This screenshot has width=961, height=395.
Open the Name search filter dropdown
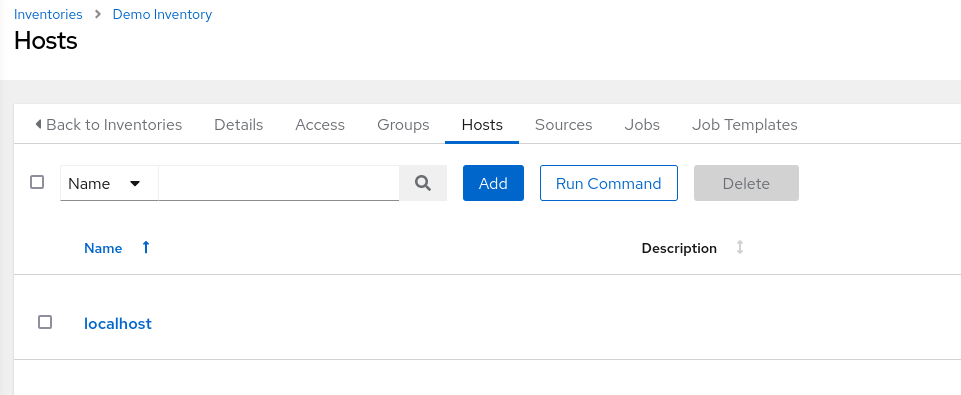109,183
